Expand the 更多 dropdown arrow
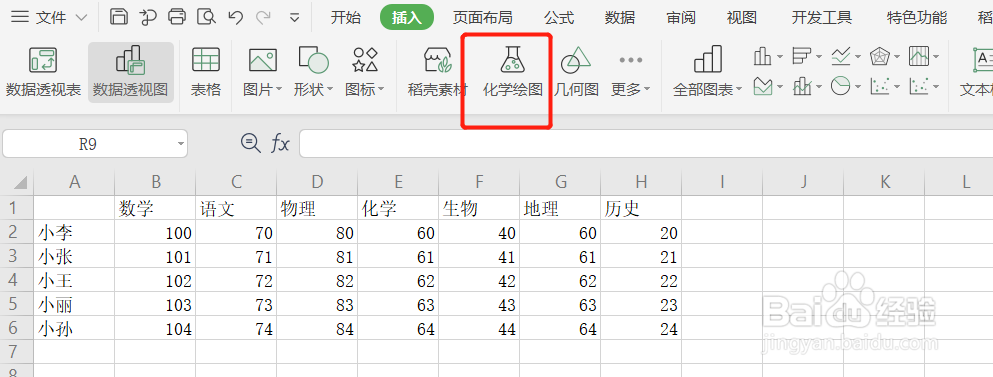Viewport: 993px width, 377px height. (647, 90)
